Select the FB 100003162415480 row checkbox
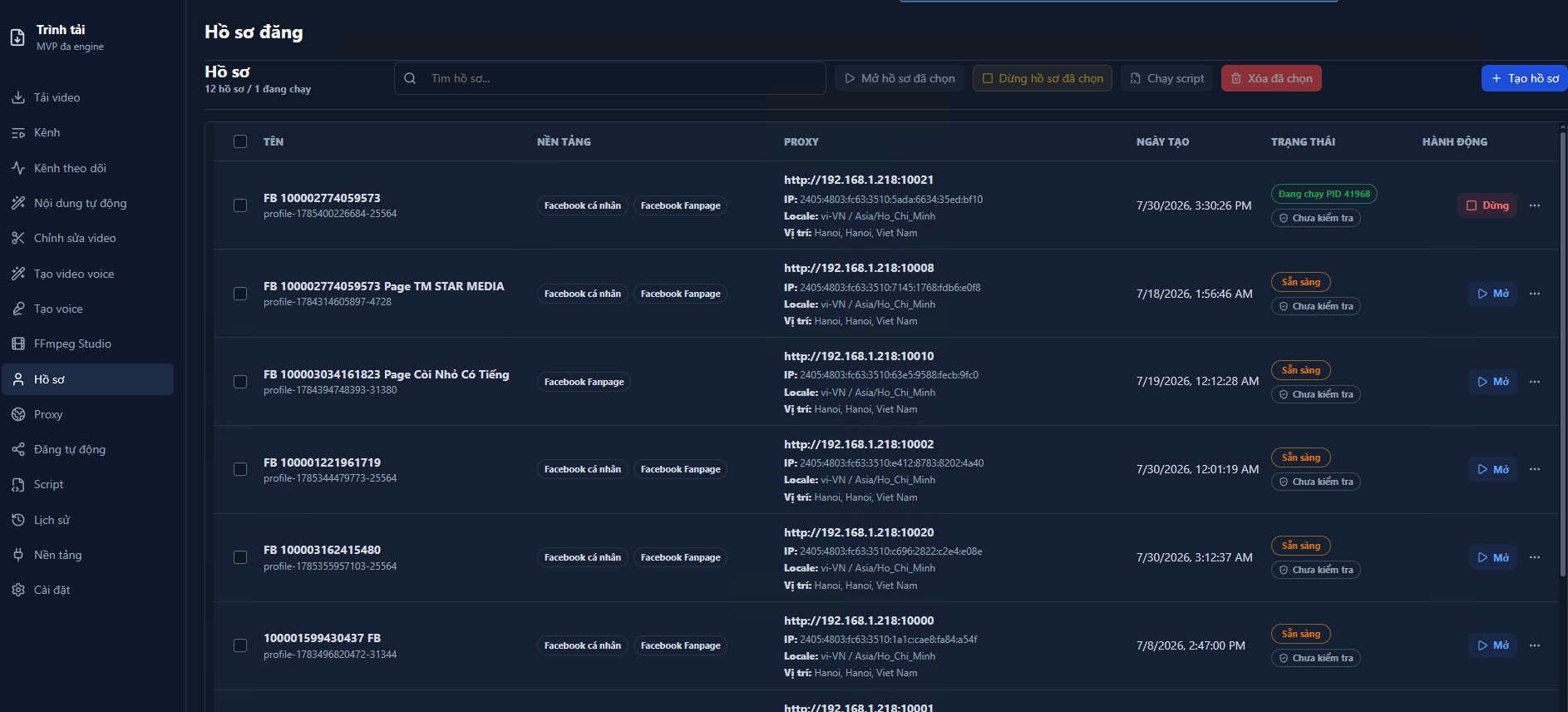 [x=240, y=557]
